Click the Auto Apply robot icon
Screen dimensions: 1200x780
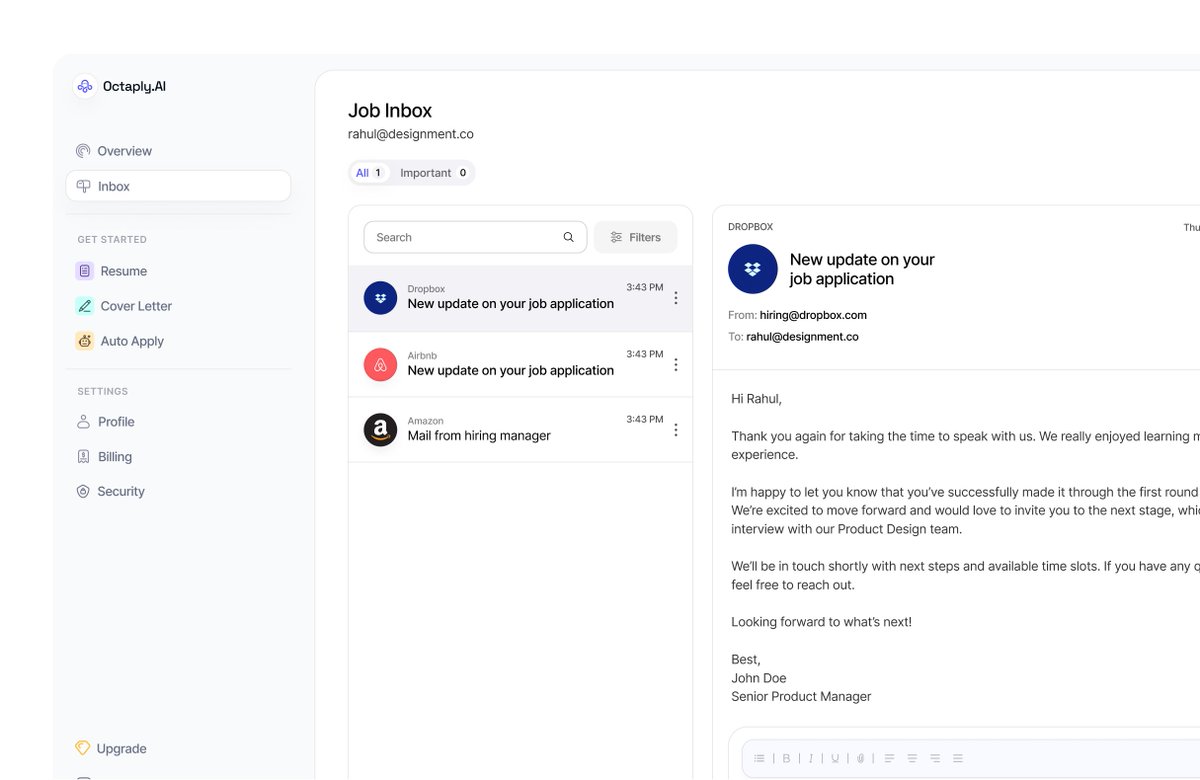(x=85, y=341)
